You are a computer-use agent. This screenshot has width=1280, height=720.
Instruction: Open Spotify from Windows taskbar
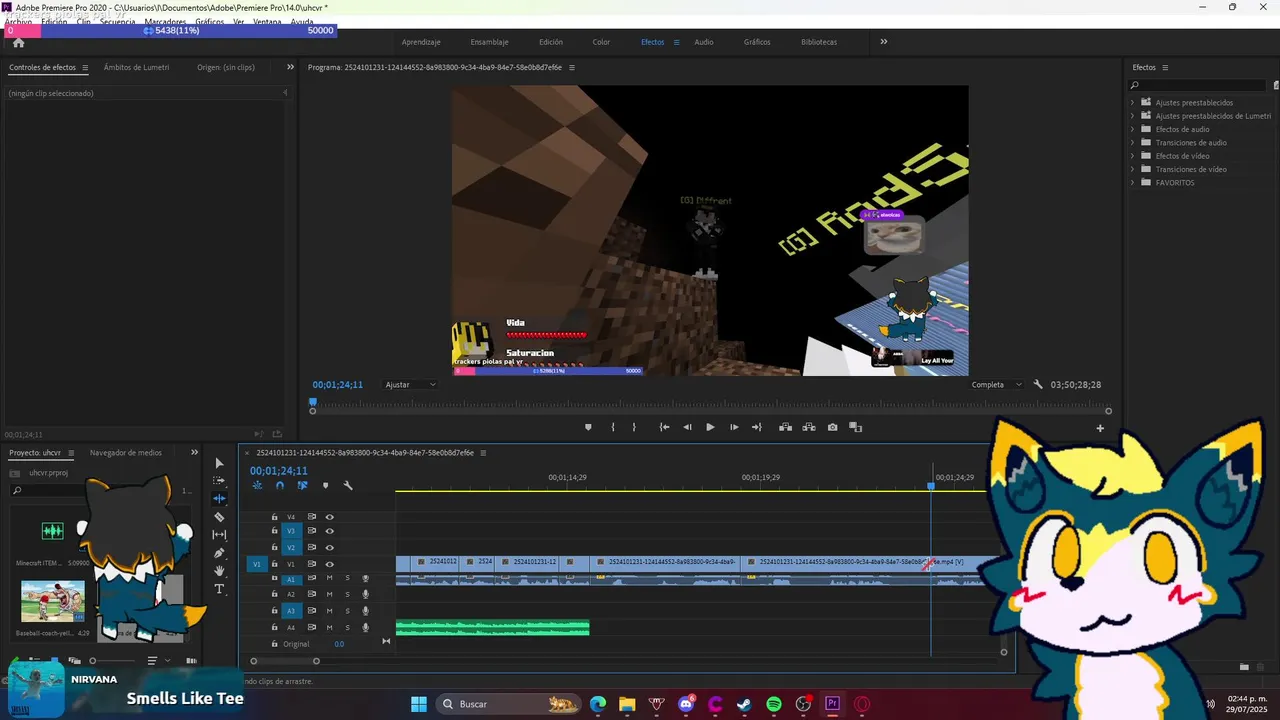click(x=774, y=704)
